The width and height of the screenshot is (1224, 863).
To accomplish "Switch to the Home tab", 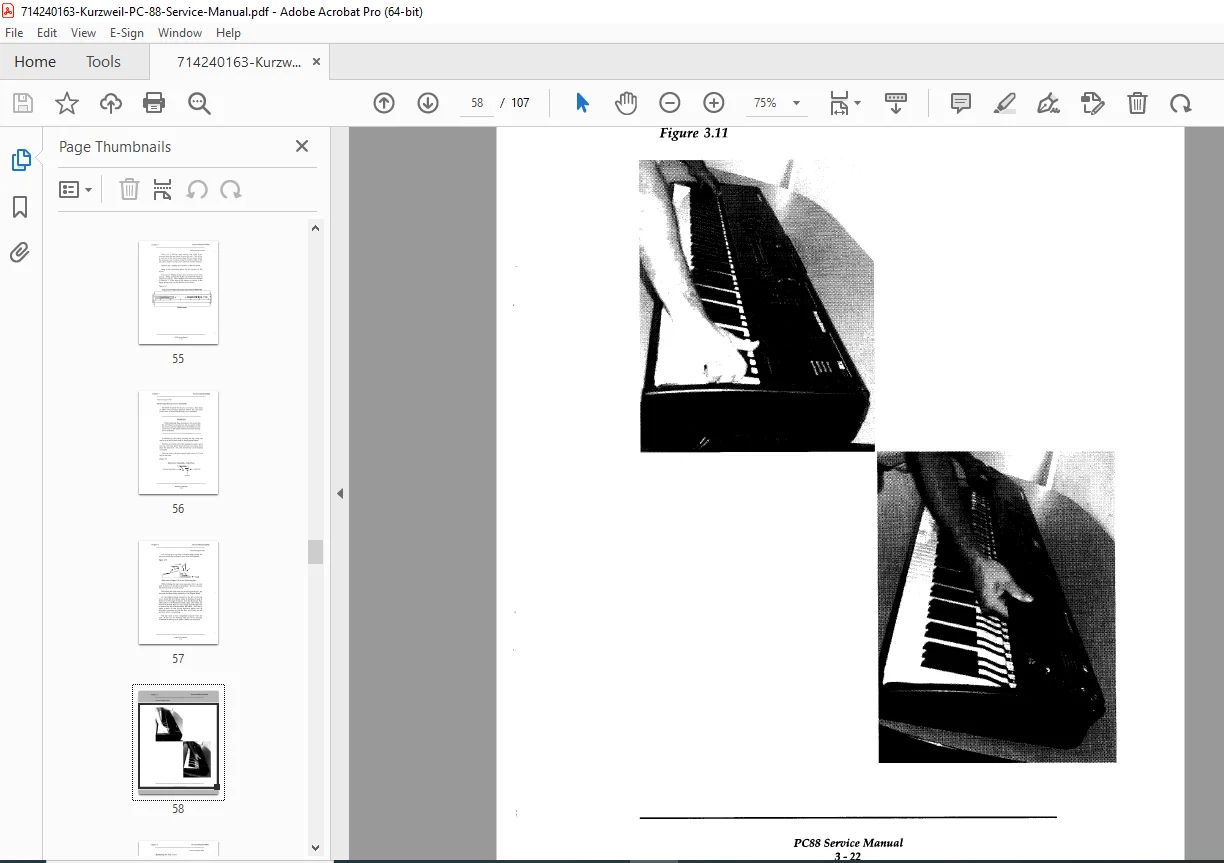I will tap(35, 62).
